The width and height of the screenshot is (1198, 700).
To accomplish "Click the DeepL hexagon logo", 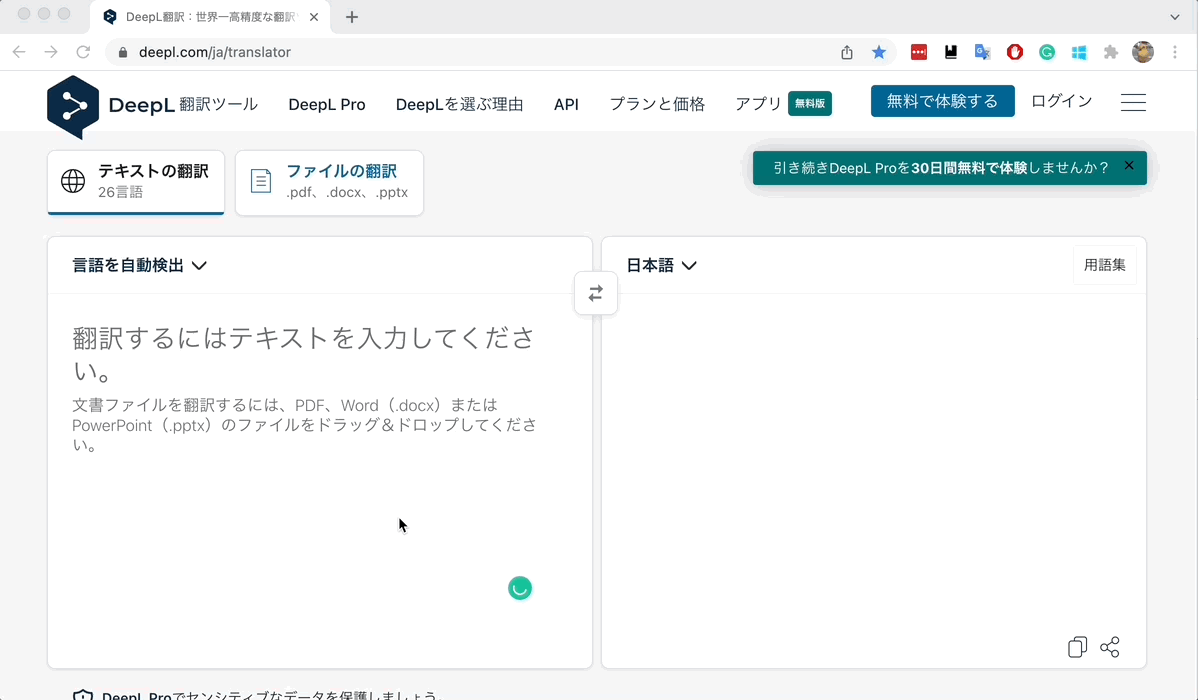I will pyautogui.click(x=73, y=106).
